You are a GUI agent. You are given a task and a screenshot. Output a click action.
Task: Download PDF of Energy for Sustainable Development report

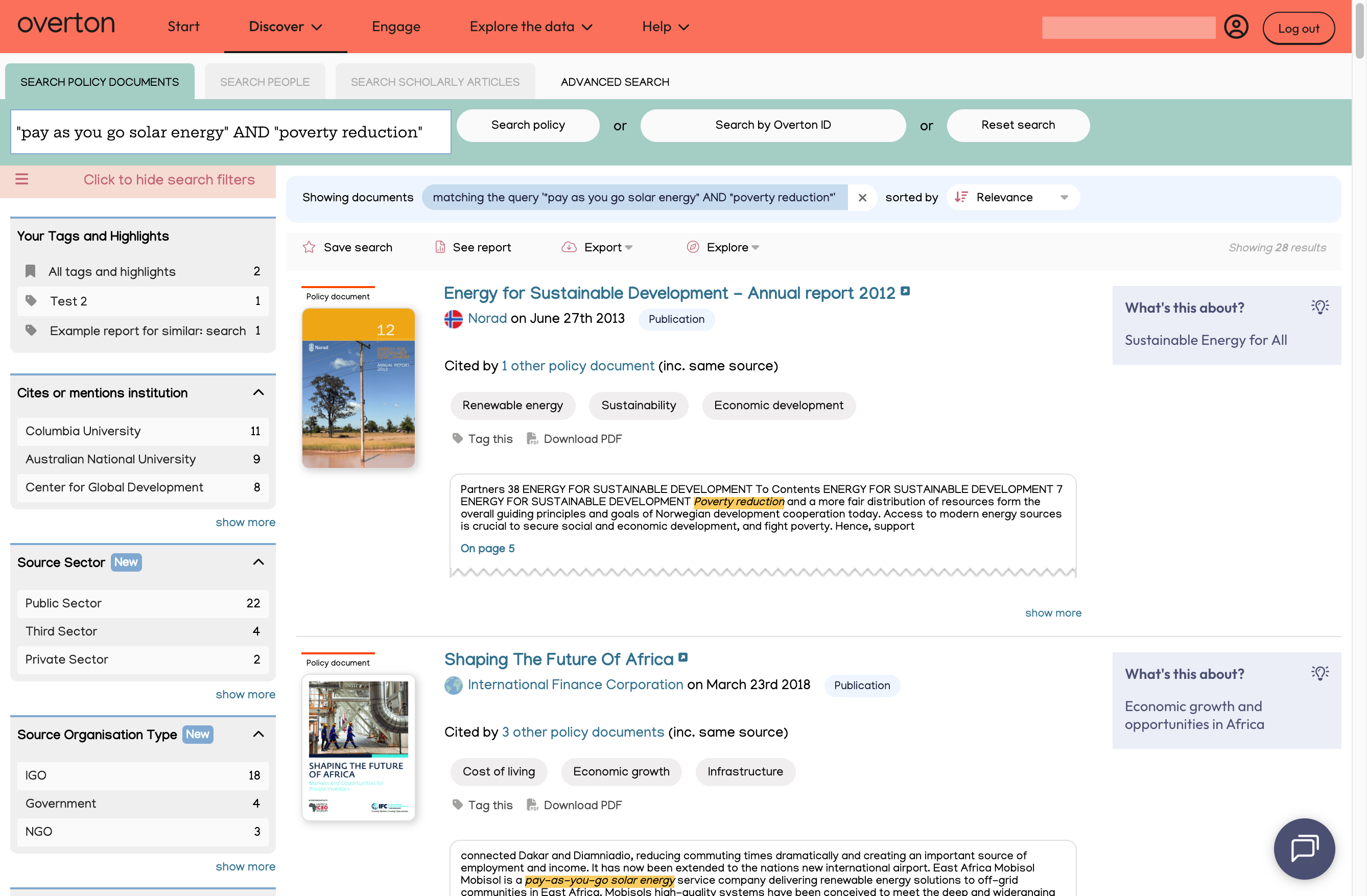point(574,439)
